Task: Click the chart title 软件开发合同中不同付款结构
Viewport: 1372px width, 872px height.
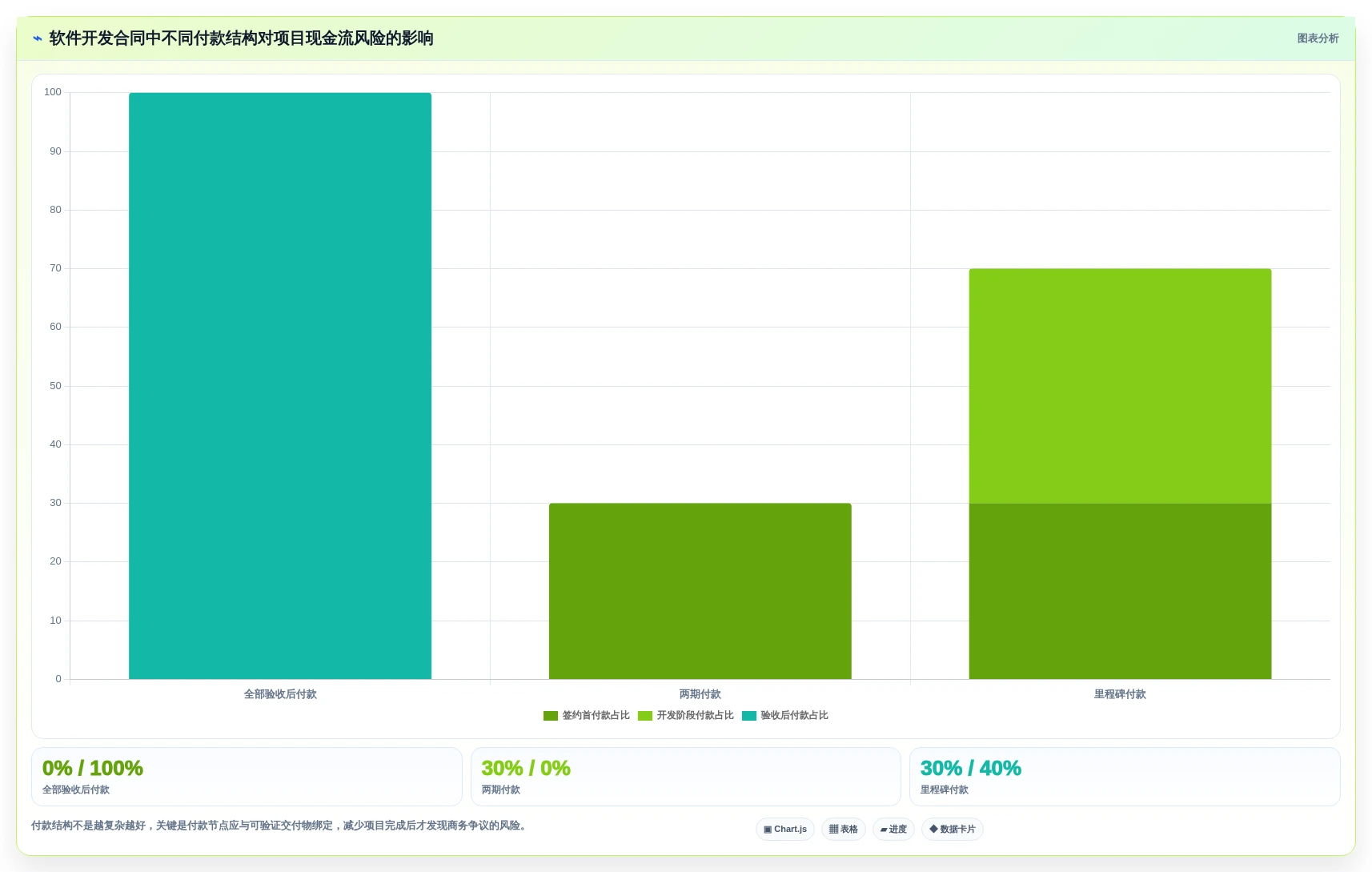Action: click(241, 38)
